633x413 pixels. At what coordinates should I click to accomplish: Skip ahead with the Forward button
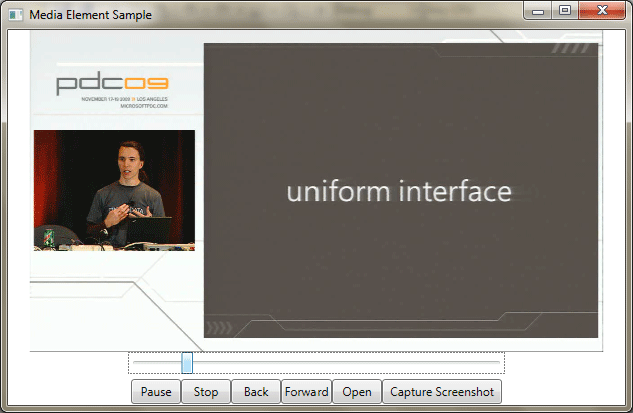coord(306,392)
